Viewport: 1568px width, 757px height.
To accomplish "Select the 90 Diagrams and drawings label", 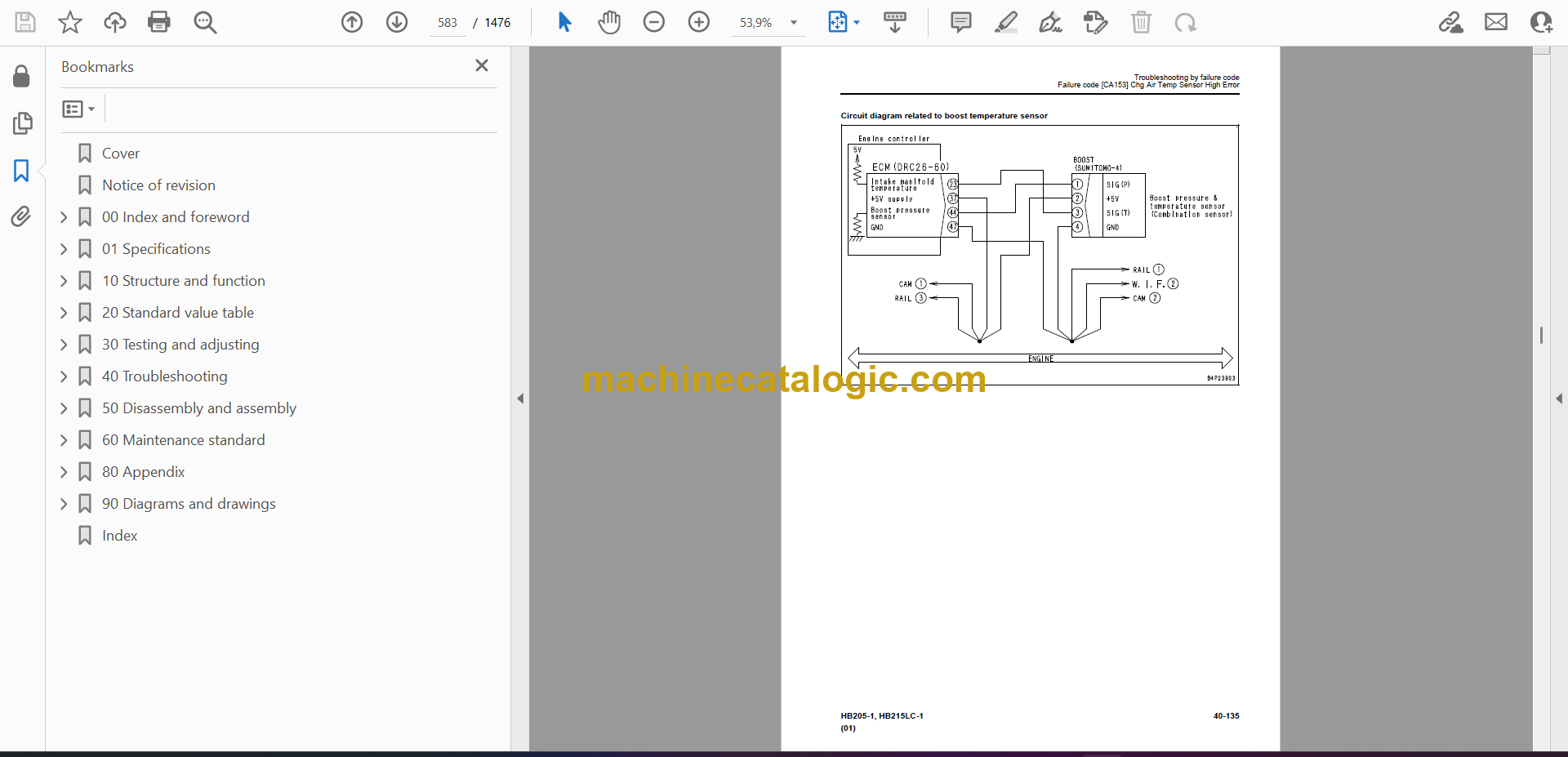I will coord(189,504).
